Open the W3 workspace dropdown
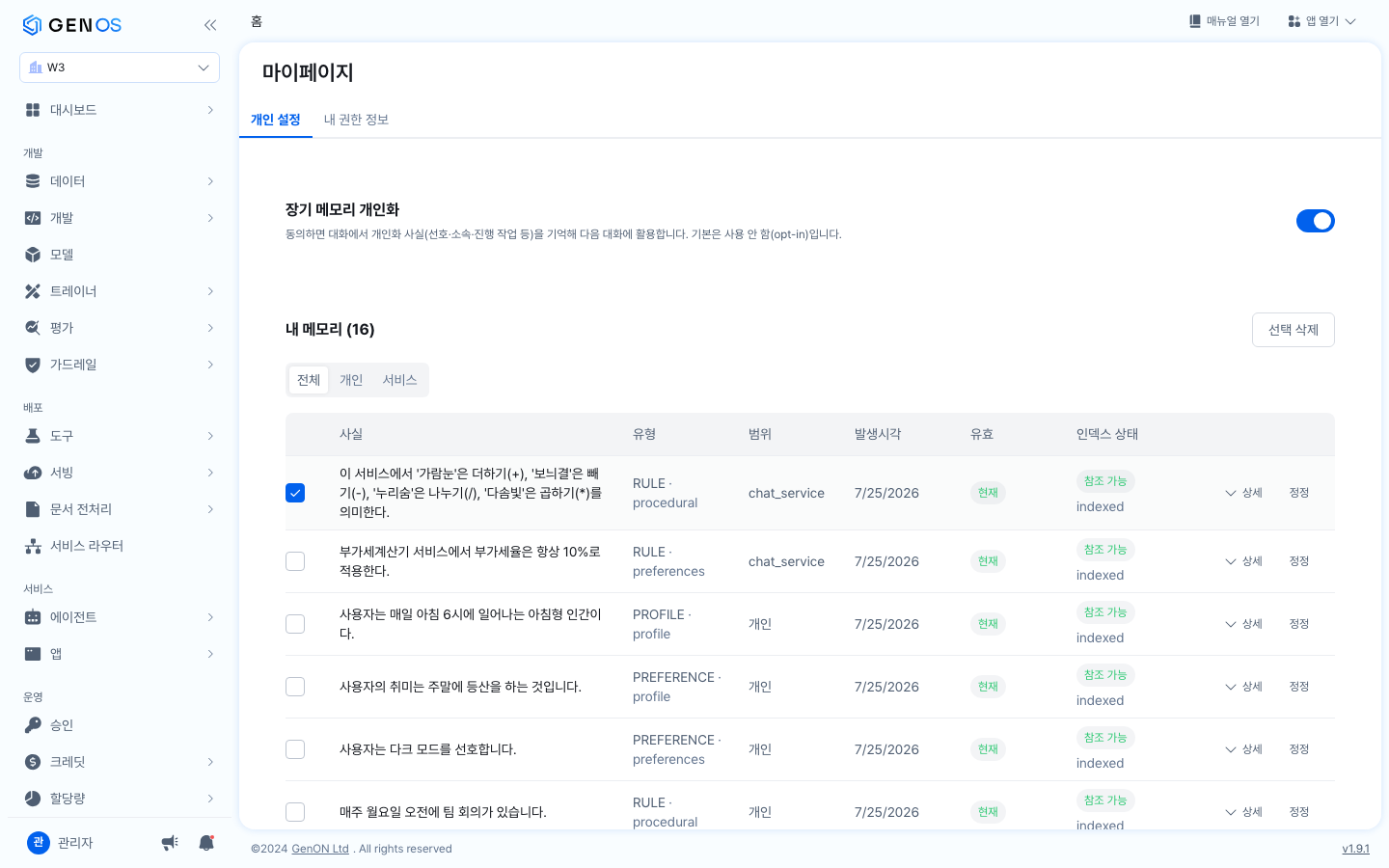1389x868 pixels. click(120, 68)
